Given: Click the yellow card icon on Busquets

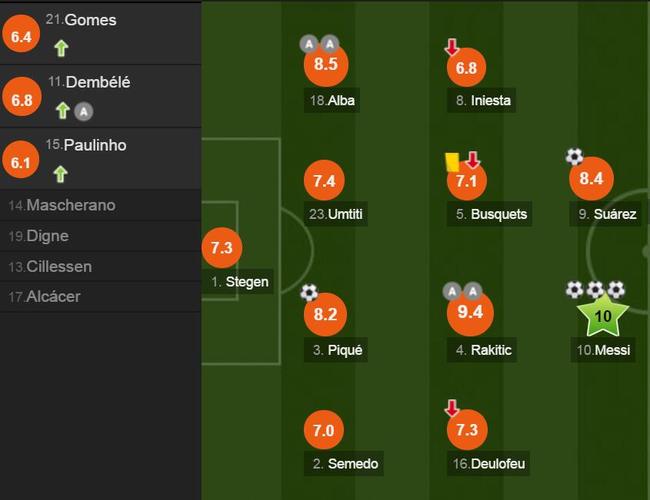Looking at the screenshot, I should (452, 162).
